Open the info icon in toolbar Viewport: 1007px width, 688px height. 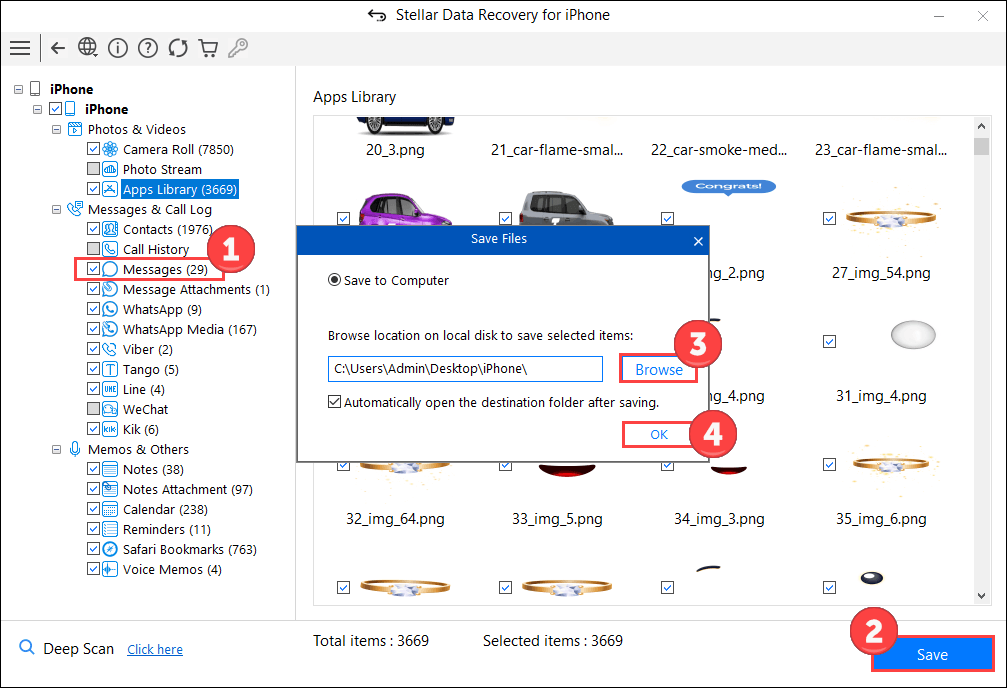(118, 48)
